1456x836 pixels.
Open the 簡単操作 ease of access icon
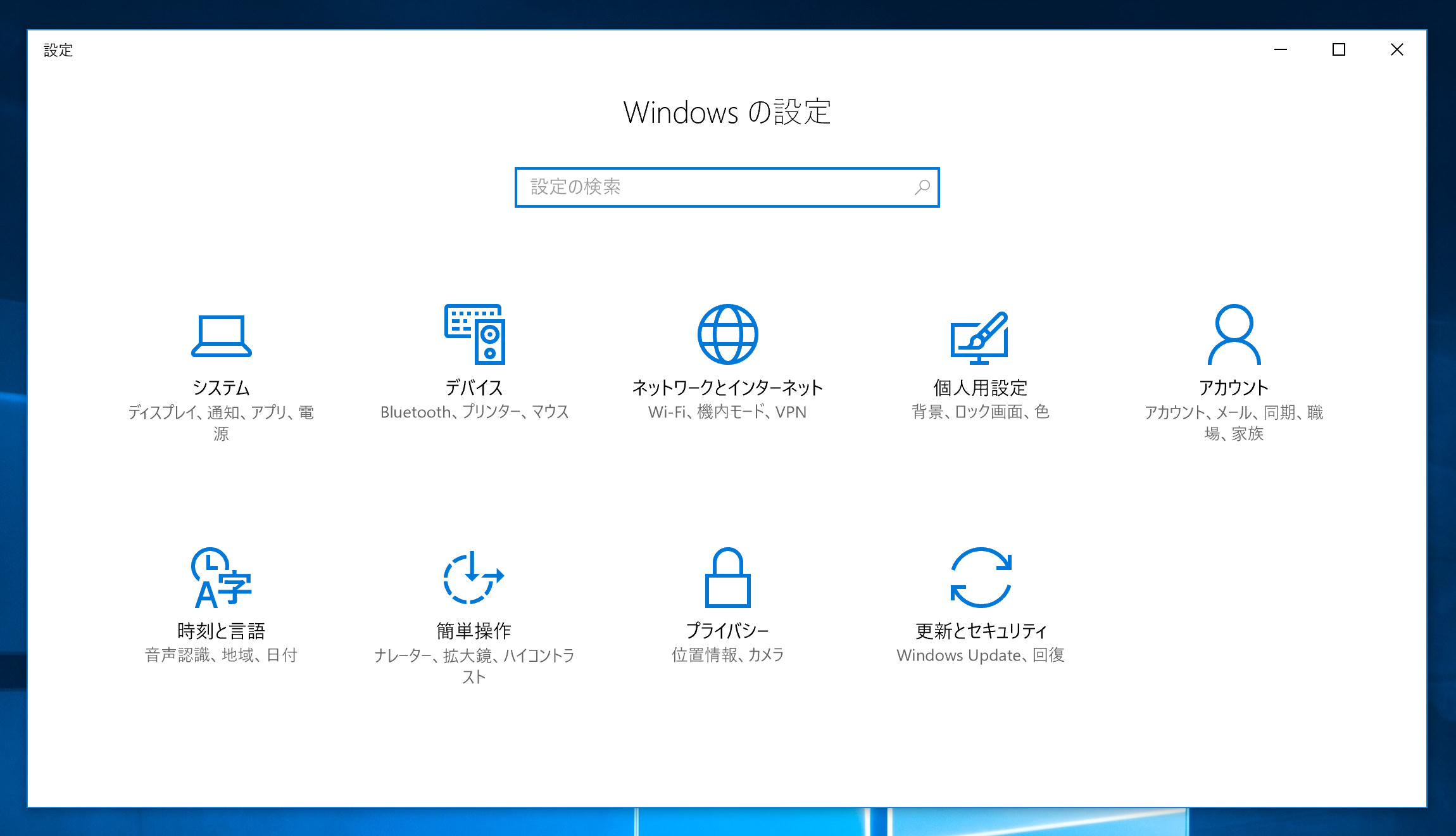(x=474, y=578)
